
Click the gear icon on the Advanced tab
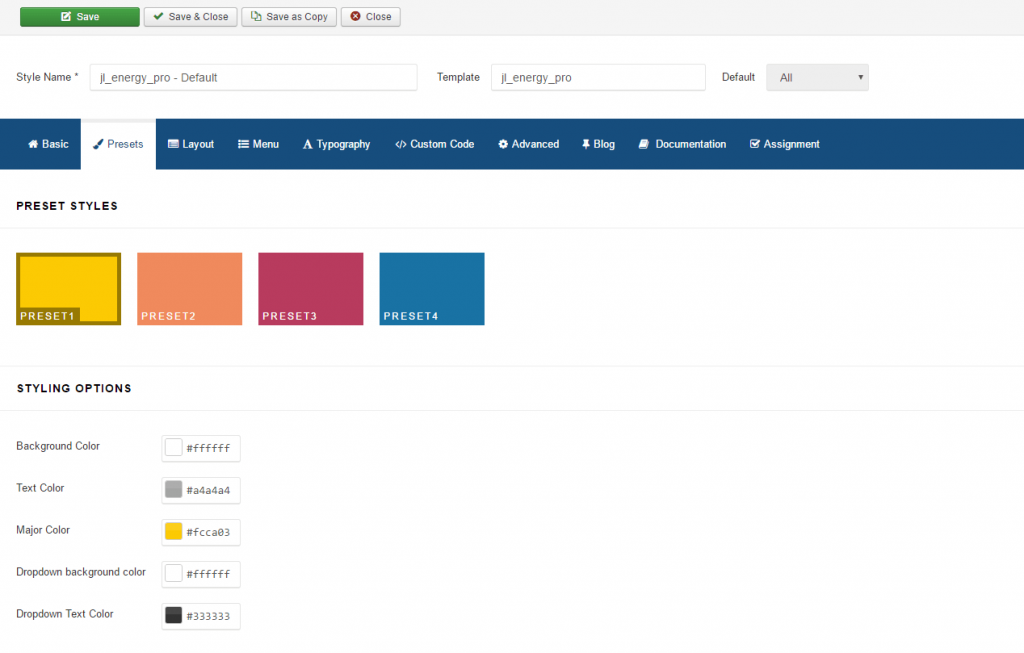click(x=501, y=143)
